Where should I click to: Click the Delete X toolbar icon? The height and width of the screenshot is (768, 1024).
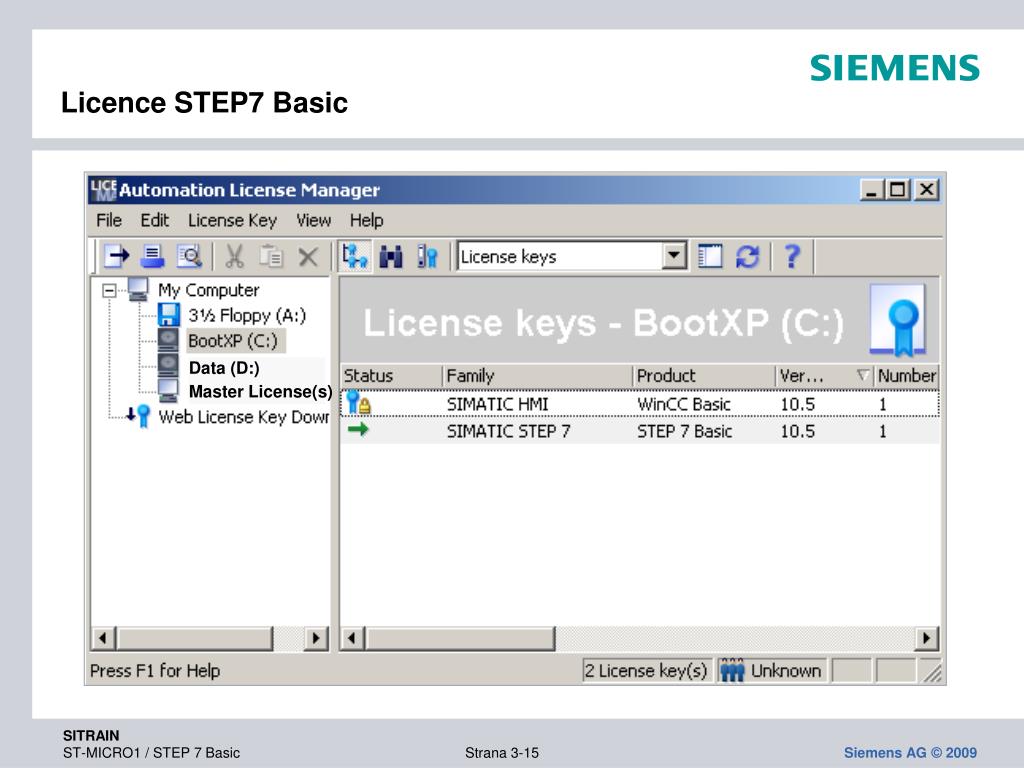coord(308,257)
